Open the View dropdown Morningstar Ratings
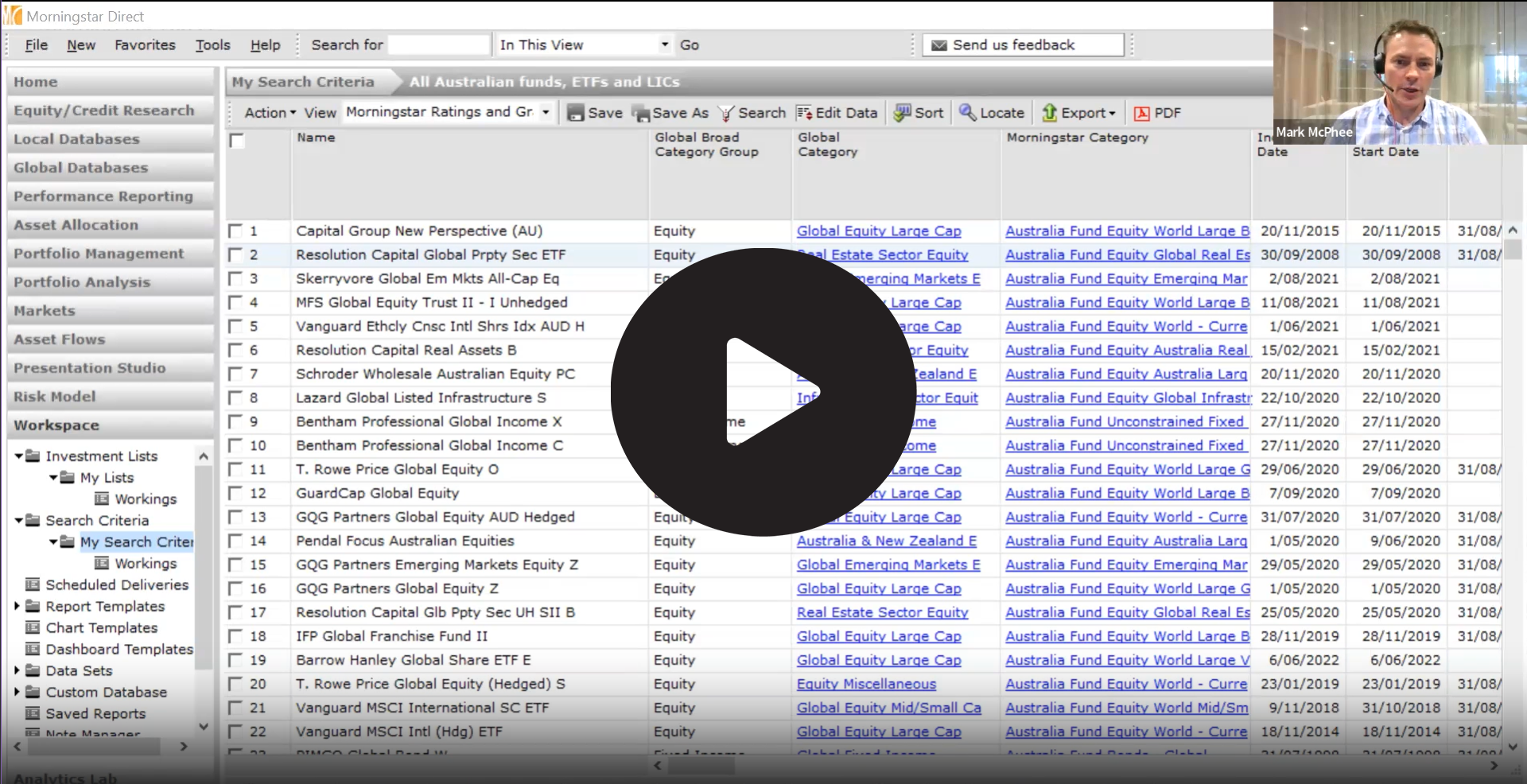The image size is (1527, 784). point(448,112)
